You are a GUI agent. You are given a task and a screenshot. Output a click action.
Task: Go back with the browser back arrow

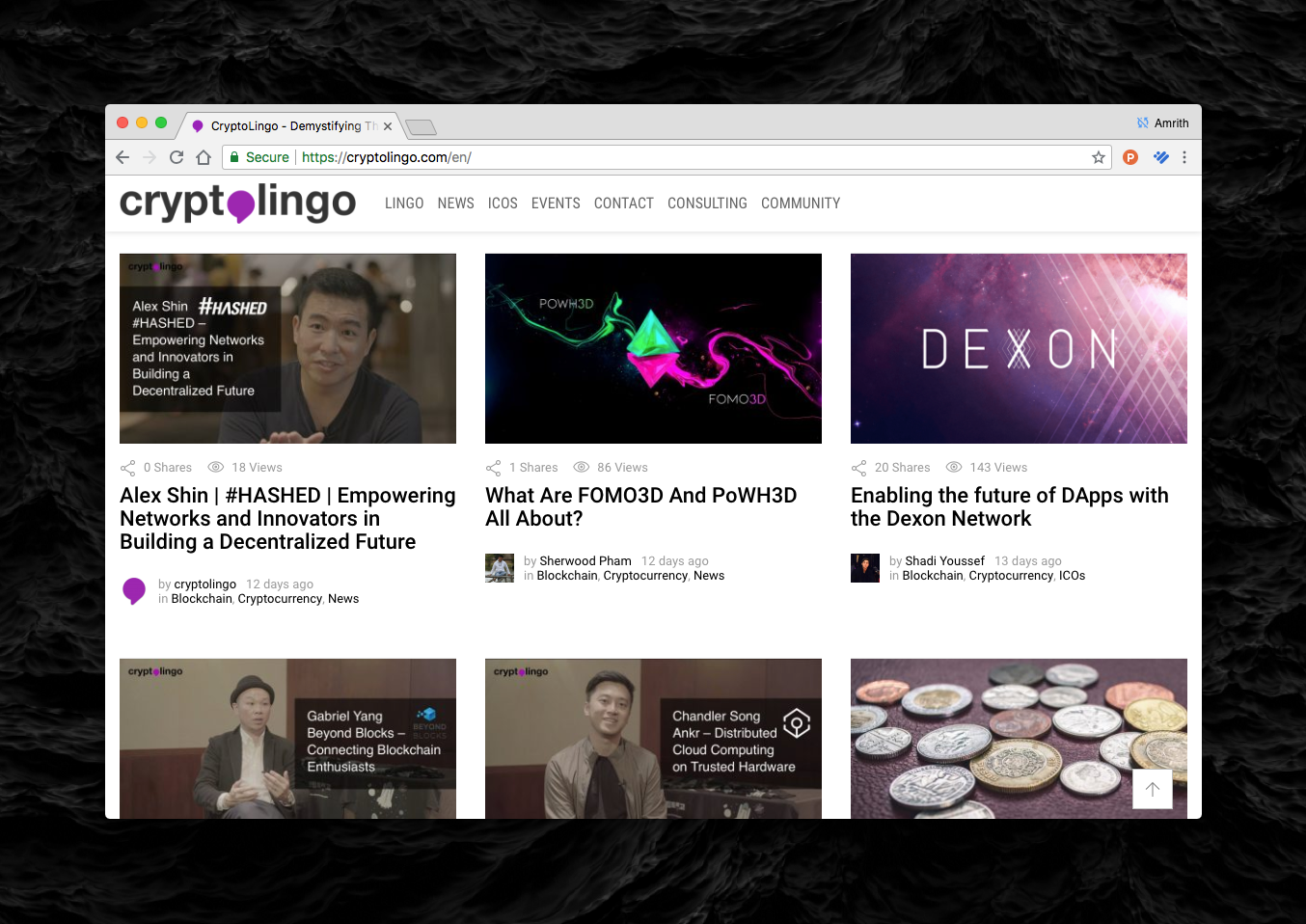(122, 157)
